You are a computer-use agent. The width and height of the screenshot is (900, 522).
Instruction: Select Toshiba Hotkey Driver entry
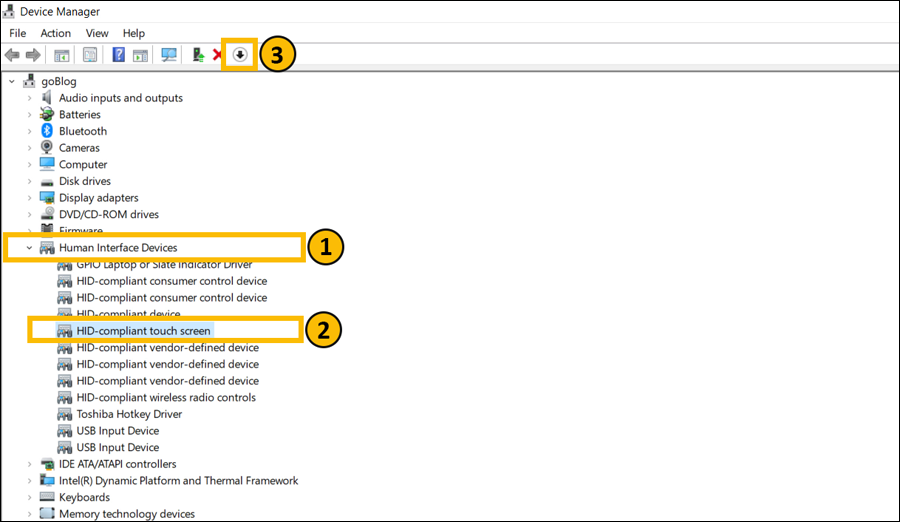tap(129, 414)
